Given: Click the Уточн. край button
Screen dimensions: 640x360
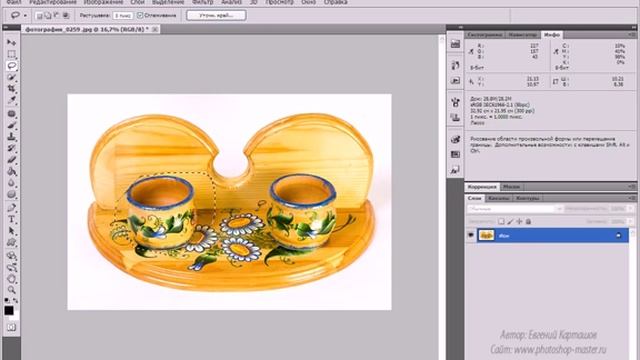Looking at the screenshot, I should [216, 16].
